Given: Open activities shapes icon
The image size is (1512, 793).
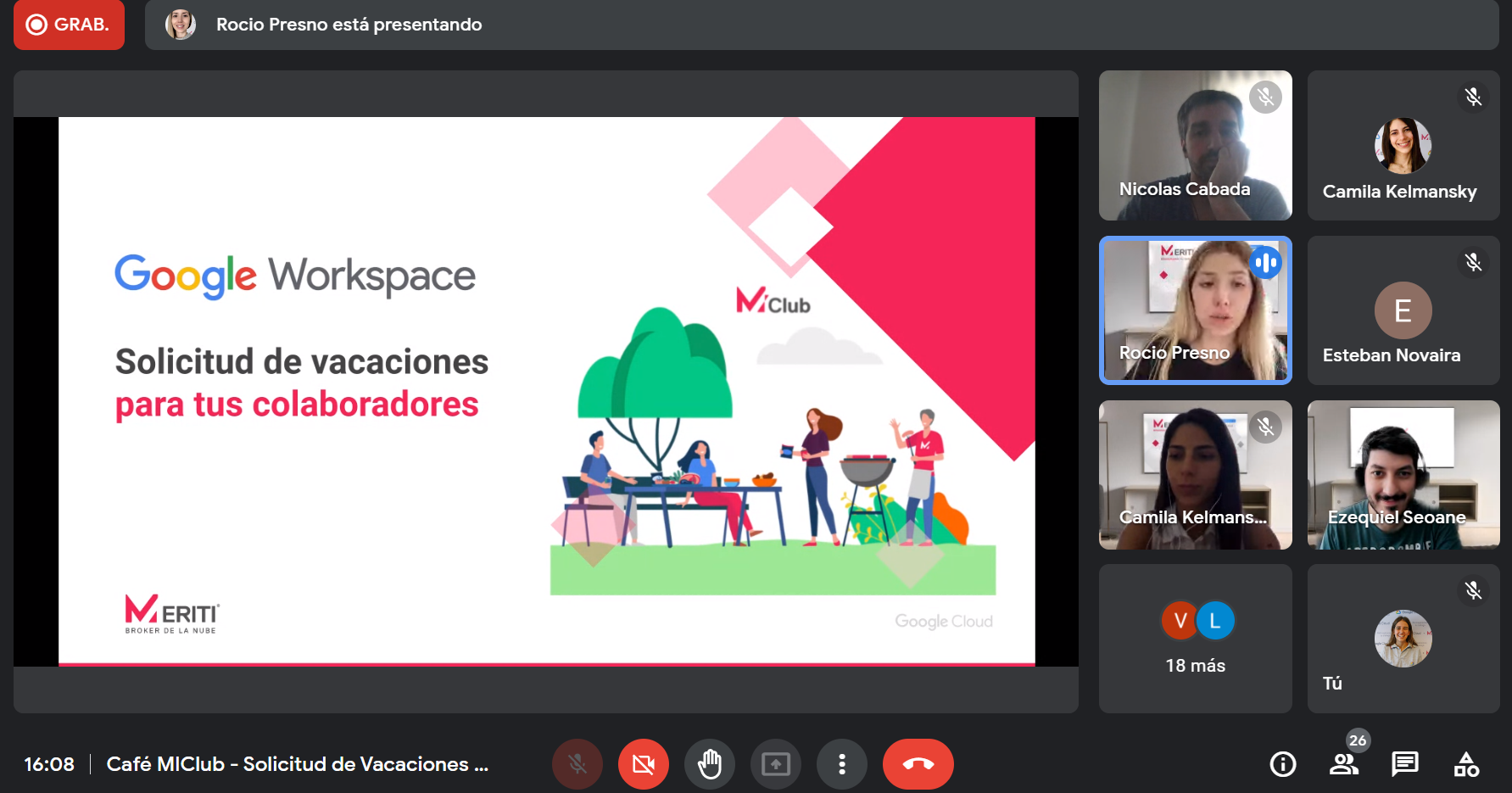Looking at the screenshot, I should [1466, 764].
